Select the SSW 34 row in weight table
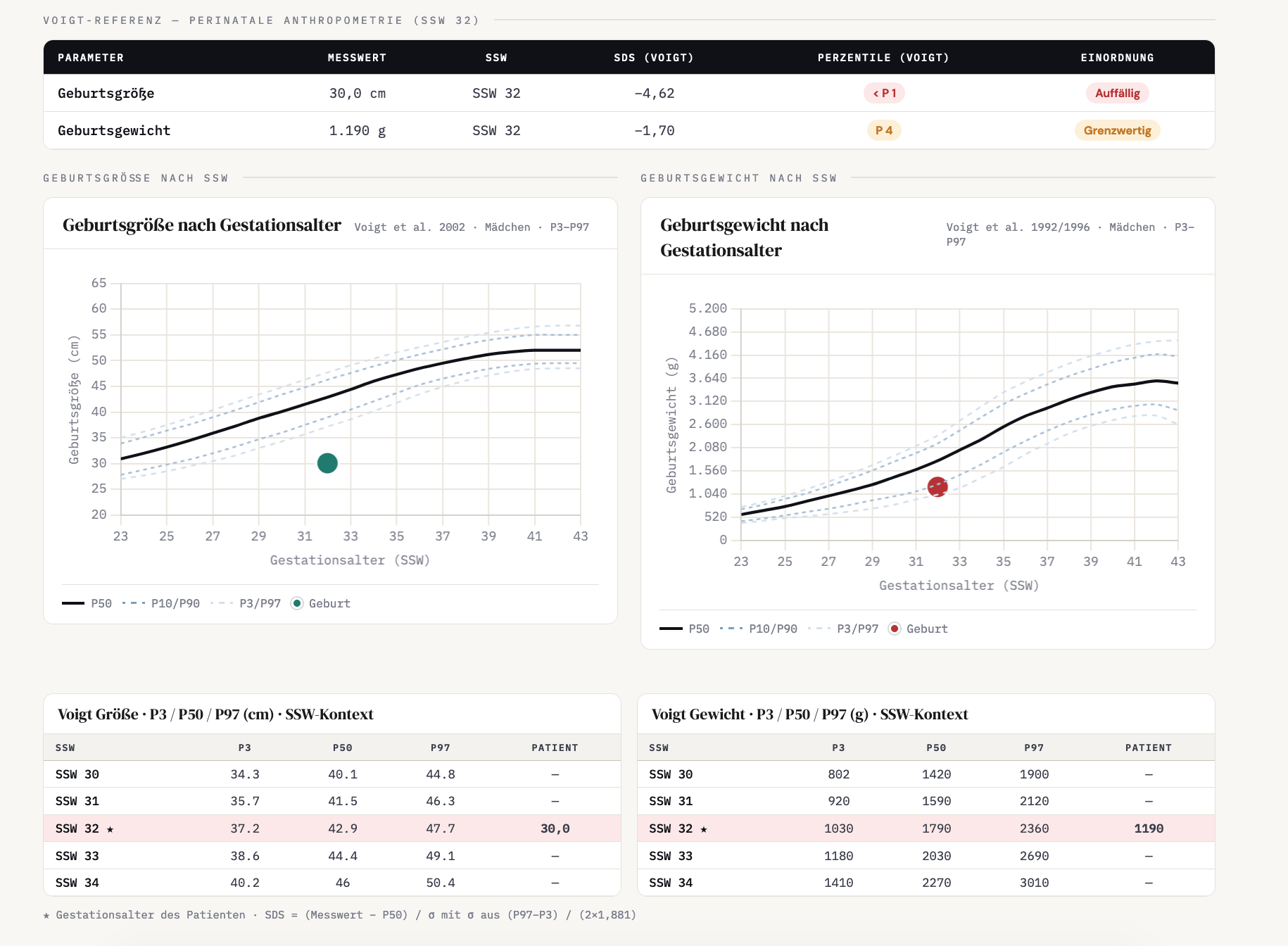 tap(926, 883)
